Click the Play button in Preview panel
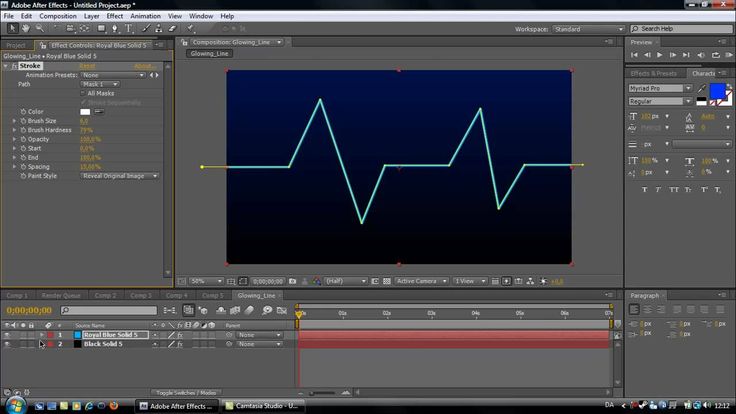 [x=659, y=55]
